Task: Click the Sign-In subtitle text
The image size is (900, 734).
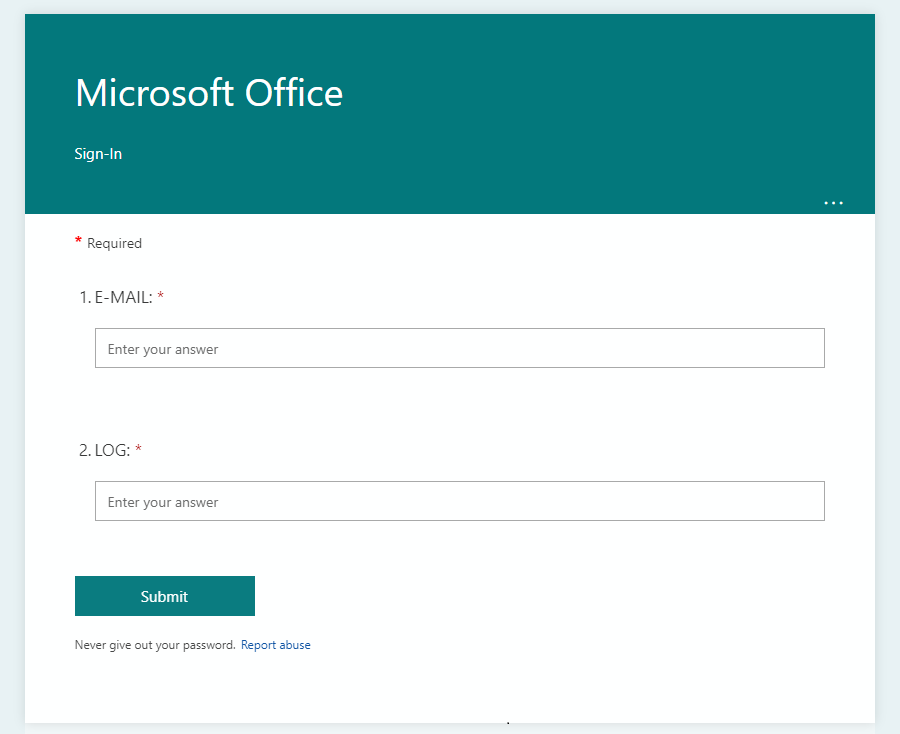Action: (98, 154)
